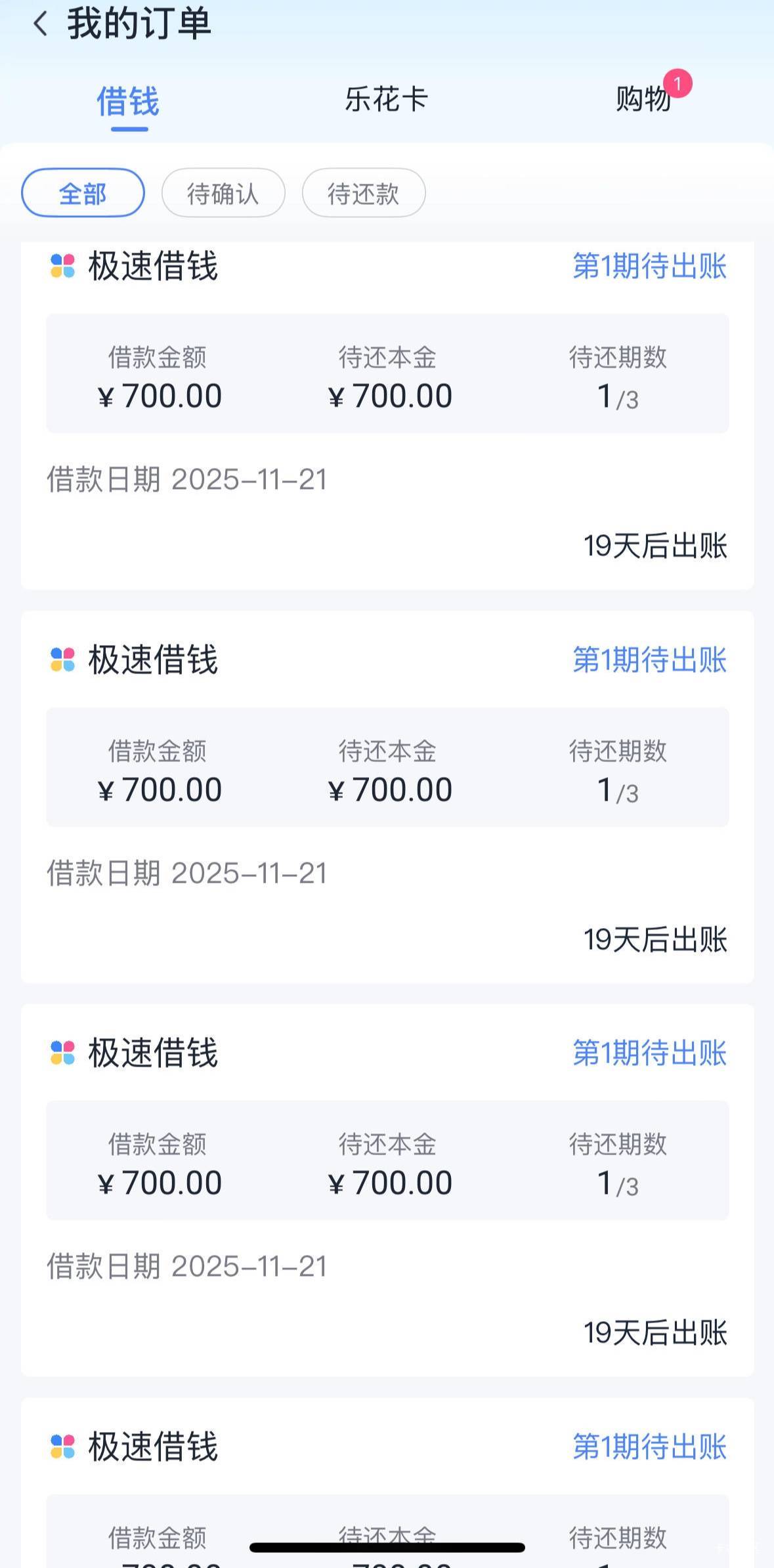This screenshot has height=1568, width=774.
Task: Open first order's 第1期待出账 status link
Action: coord(649,266)
